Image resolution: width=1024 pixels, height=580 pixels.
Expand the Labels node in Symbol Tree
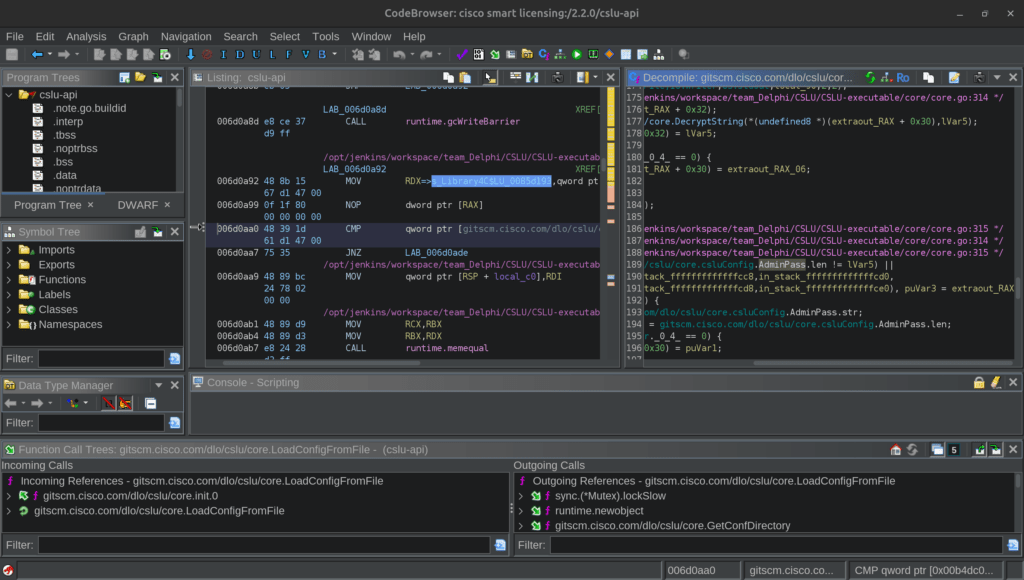point(9,295)
